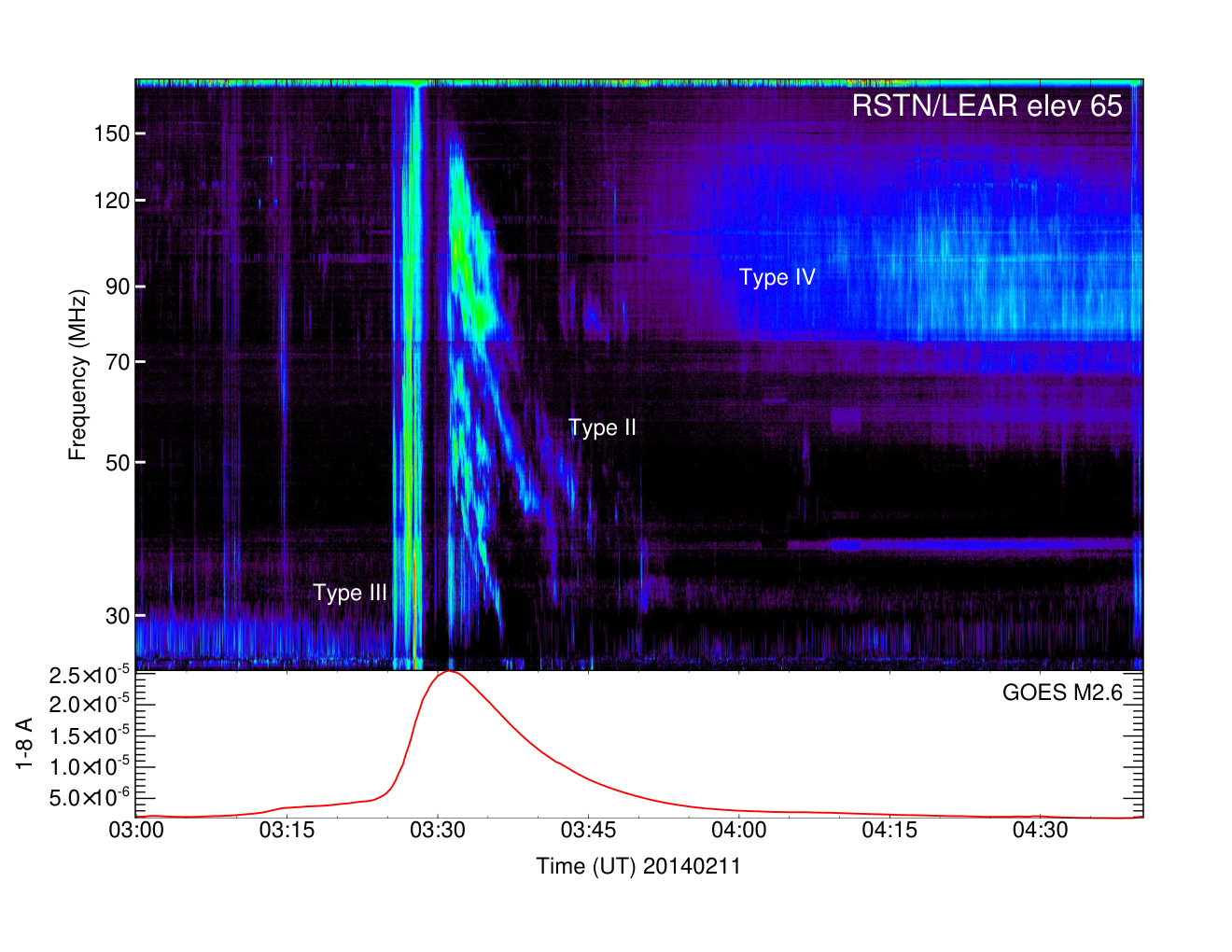Click the 03:00 time tick label

[x=136, y=830]
